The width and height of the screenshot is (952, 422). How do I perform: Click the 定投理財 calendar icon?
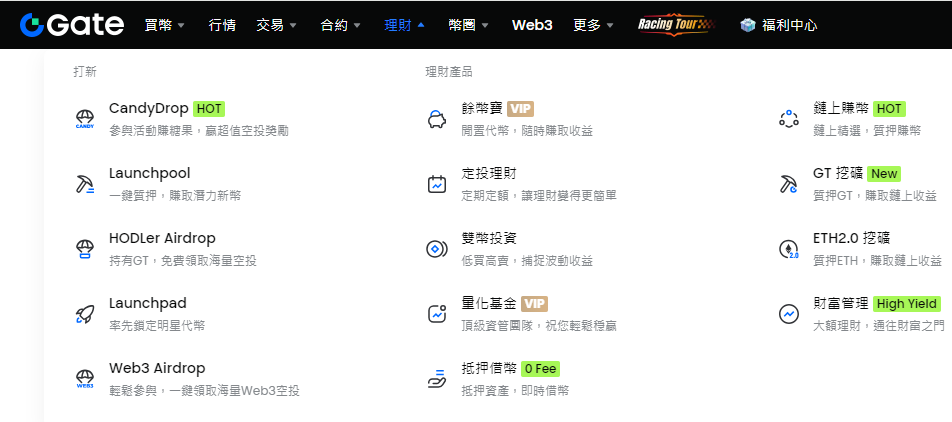(437, 184)
